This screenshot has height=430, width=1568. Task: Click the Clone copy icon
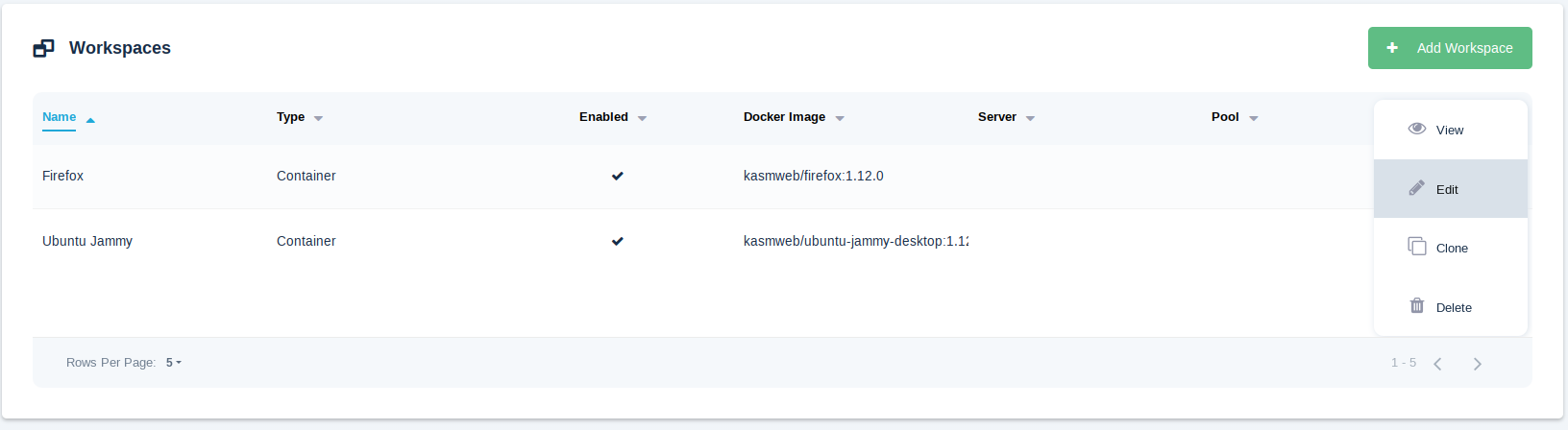1416,247
